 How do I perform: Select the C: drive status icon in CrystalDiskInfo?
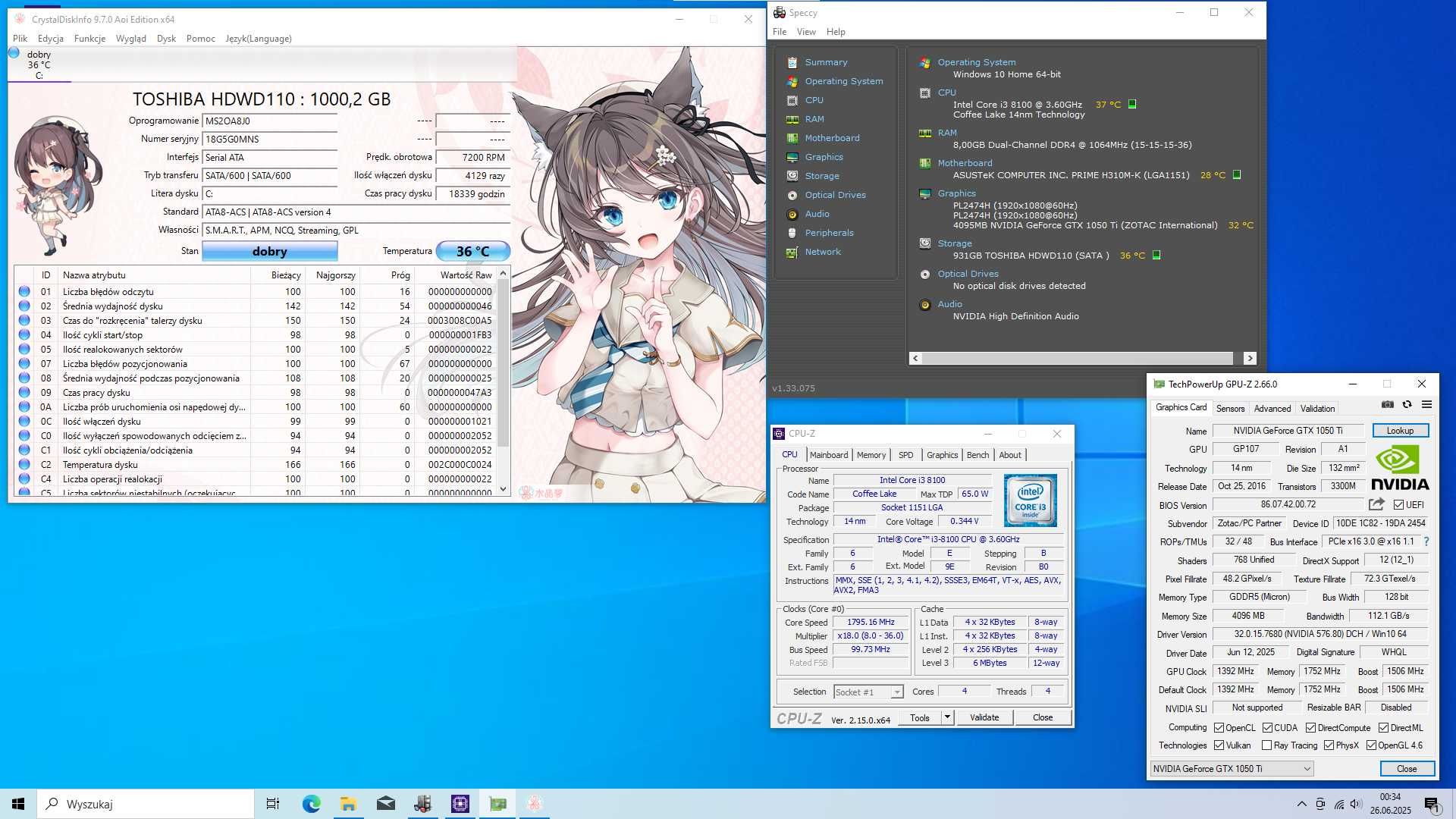[14, 53]
